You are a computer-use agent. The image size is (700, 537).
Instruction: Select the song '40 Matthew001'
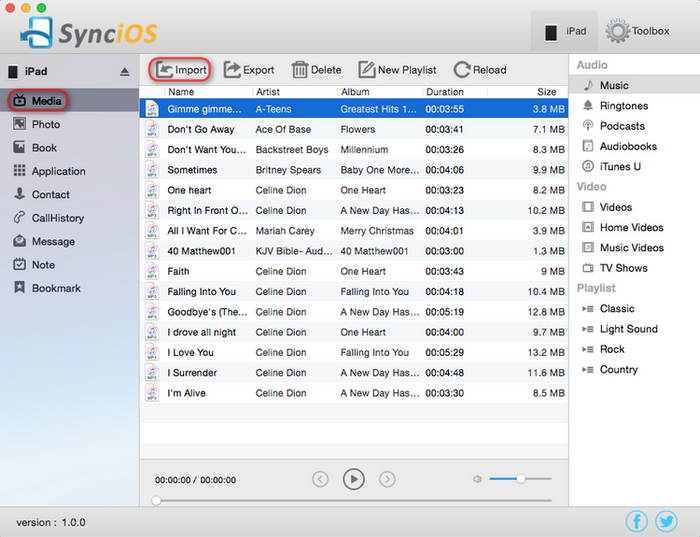[354, 251]
